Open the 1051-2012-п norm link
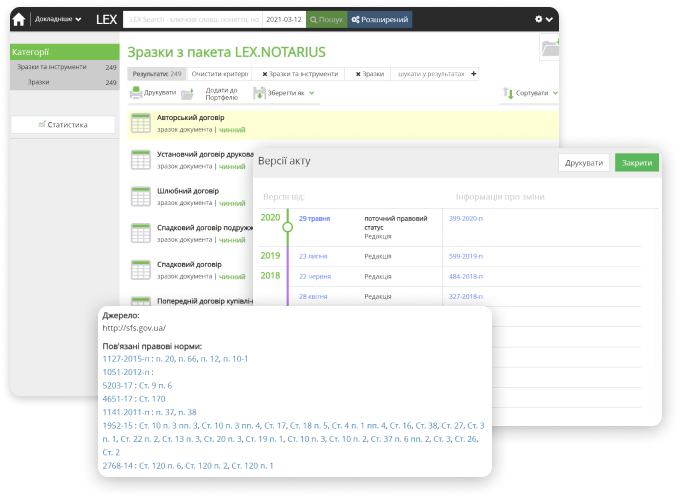Image resolution: width=682 pixels, height=500 pixels. click(126, 372)
